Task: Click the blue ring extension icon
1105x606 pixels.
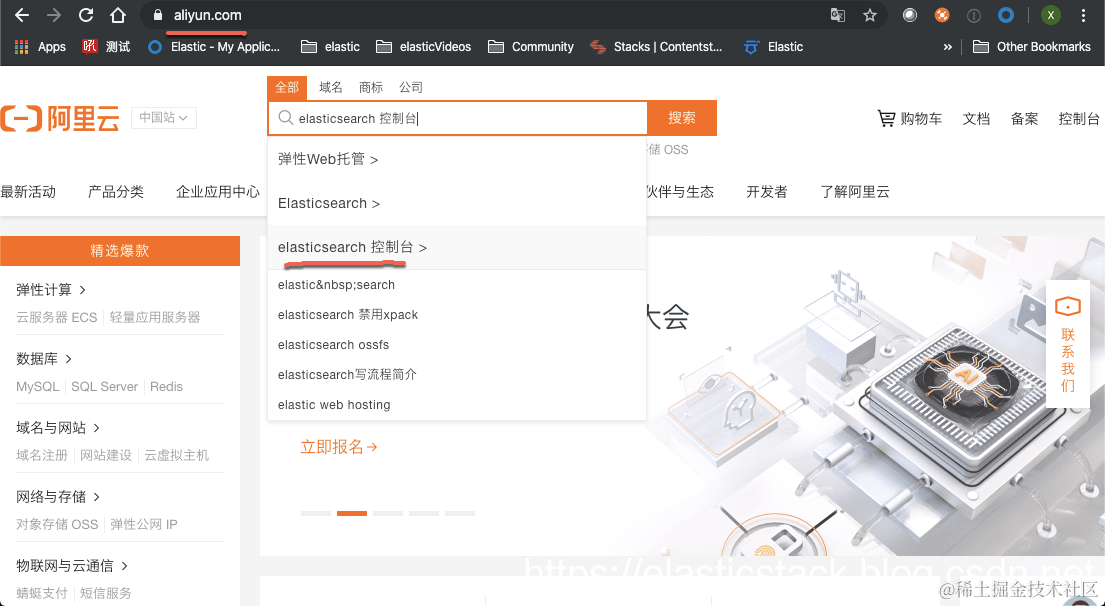Action: click(1006, 15)
